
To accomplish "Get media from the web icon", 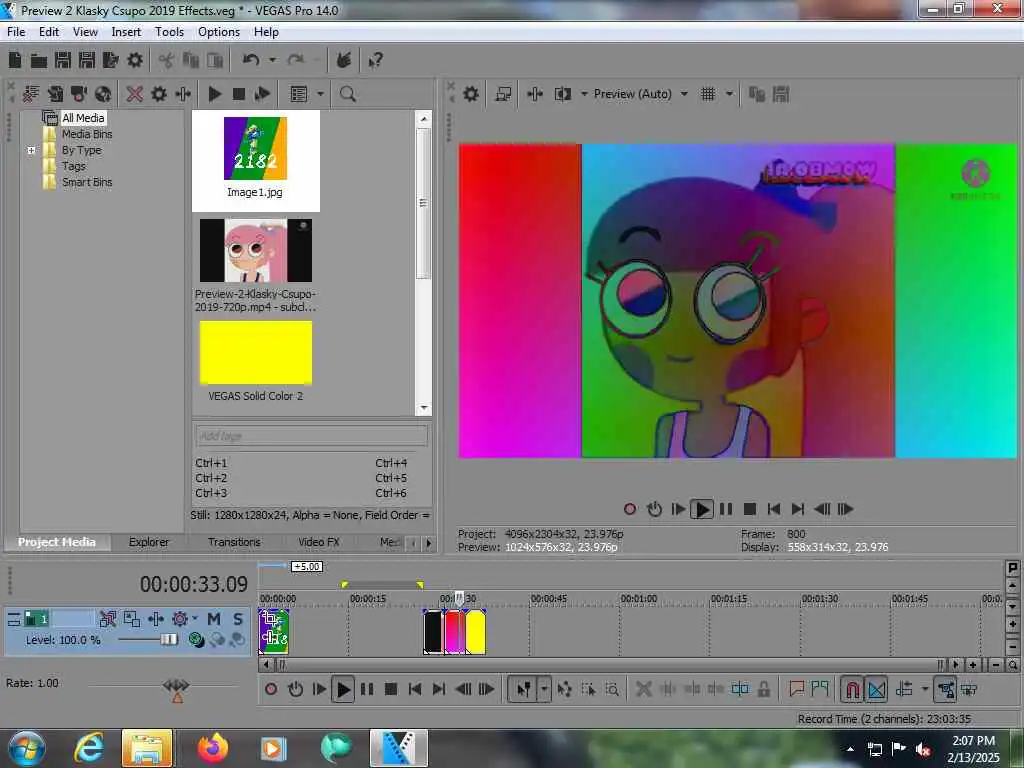I will [x=103, y=94].
